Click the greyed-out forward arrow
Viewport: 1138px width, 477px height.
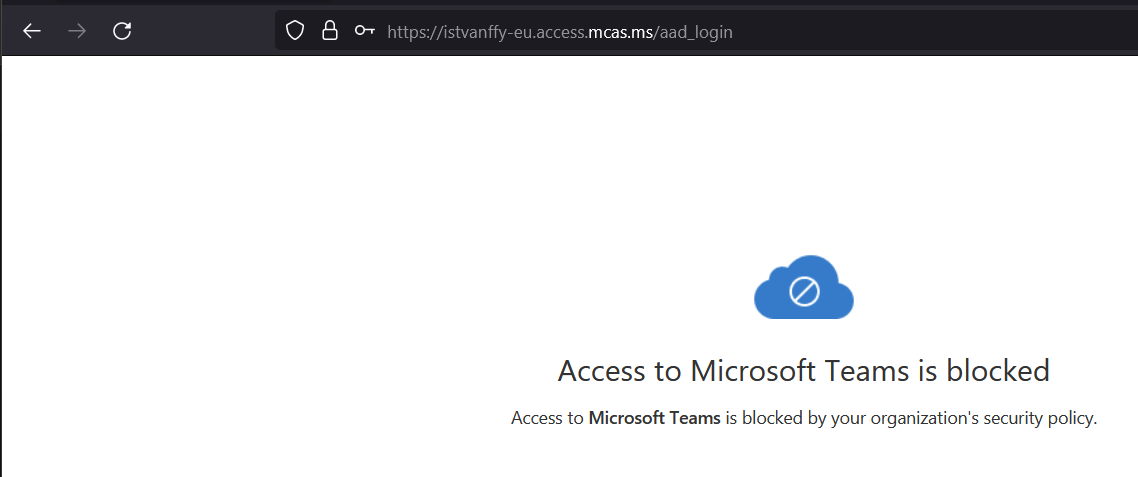[77, 31]
